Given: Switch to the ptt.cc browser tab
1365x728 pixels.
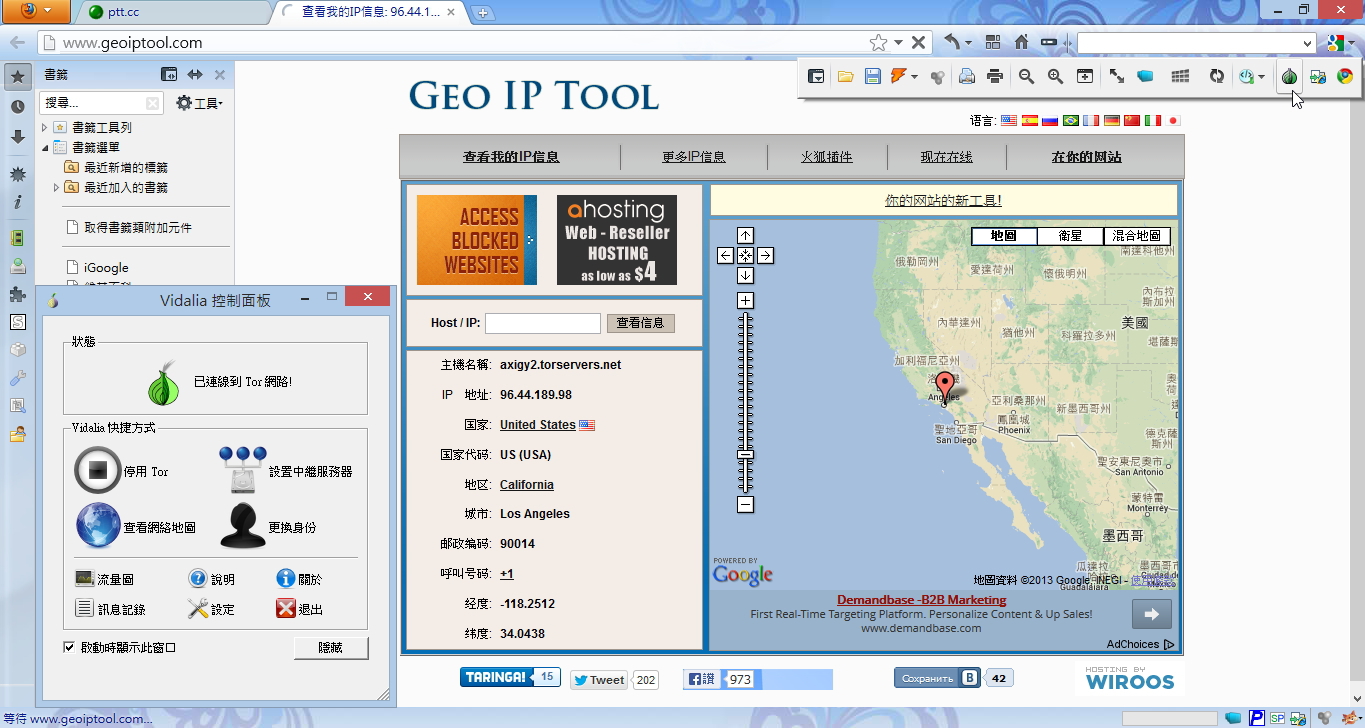Looking at the screenshot, I should coord(170,12).
